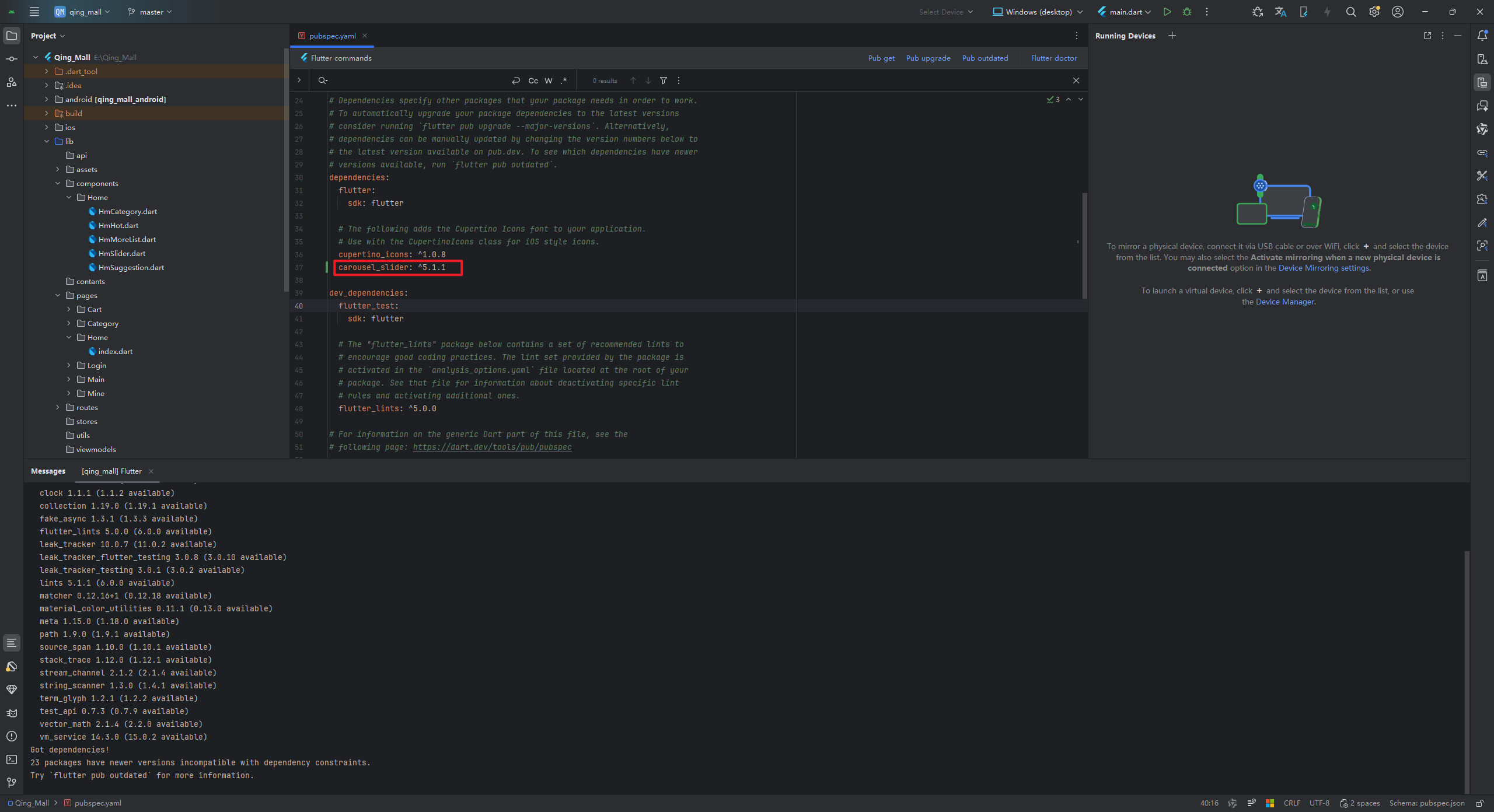This screenshot has height=812, width=1494.
Task: Switch to the [qing_mall] Flutter messages tab
Action: coord(111,471)
